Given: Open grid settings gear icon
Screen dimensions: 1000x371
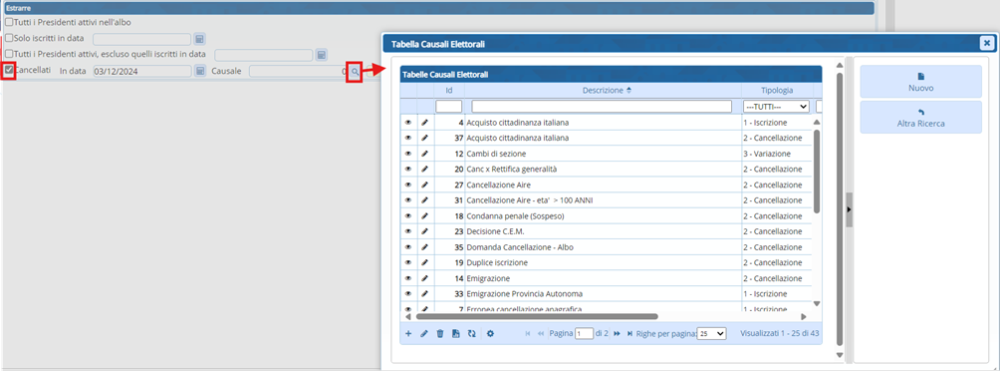Looking at the screenshot, I should pos(490,333).
